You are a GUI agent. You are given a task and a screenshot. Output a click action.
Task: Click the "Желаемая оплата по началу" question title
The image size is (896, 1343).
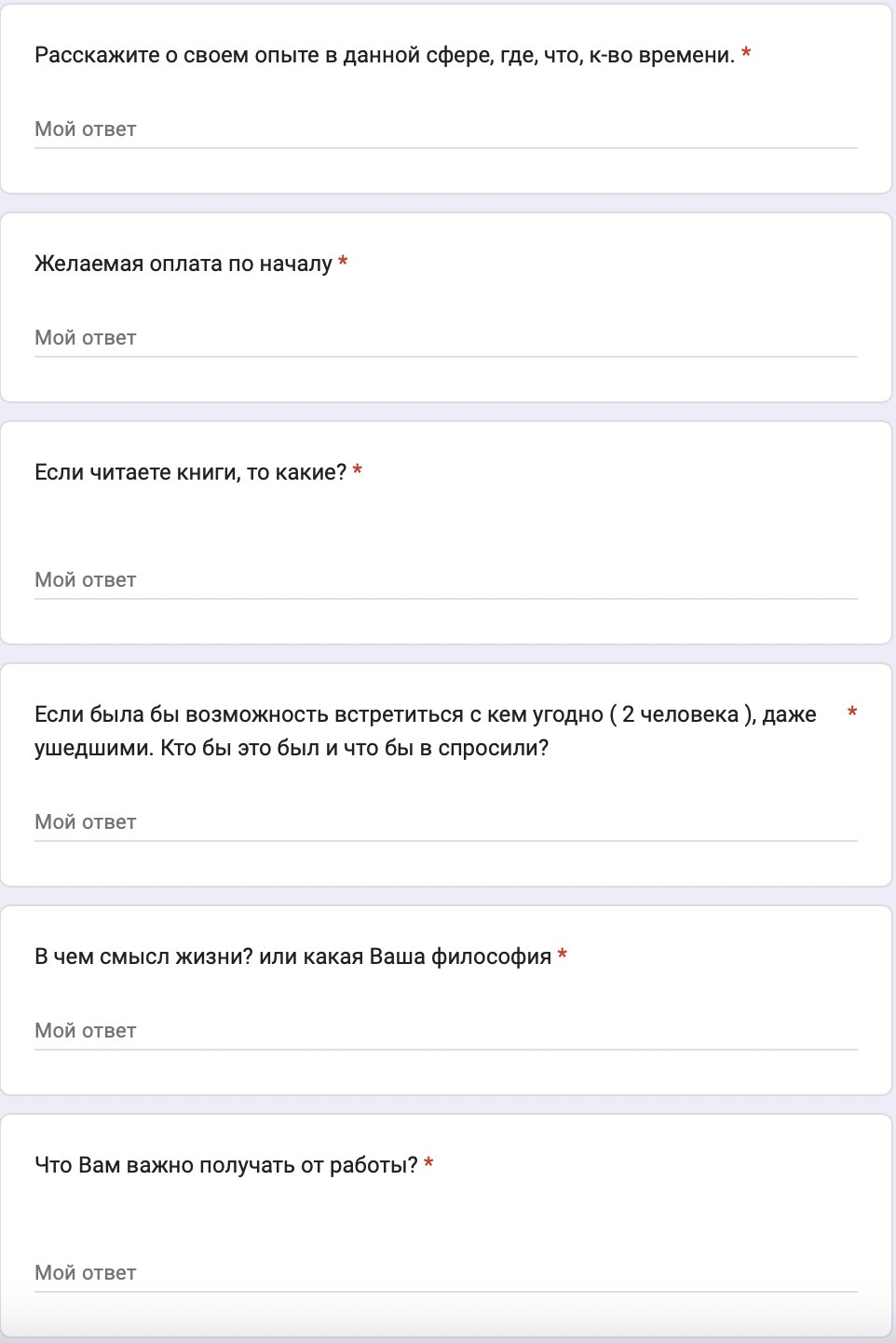pyautogui.click(x=183, y=265)
